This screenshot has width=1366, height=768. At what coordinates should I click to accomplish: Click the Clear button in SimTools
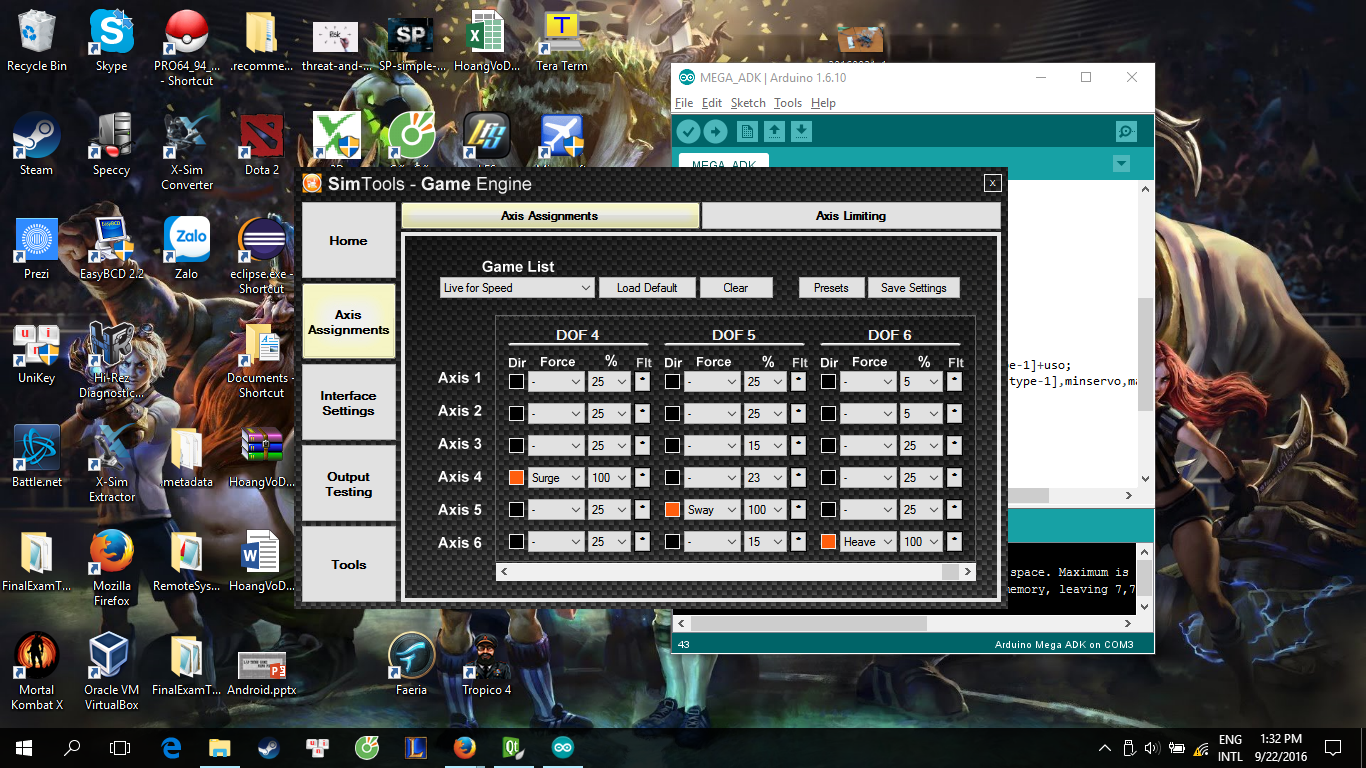735,288
